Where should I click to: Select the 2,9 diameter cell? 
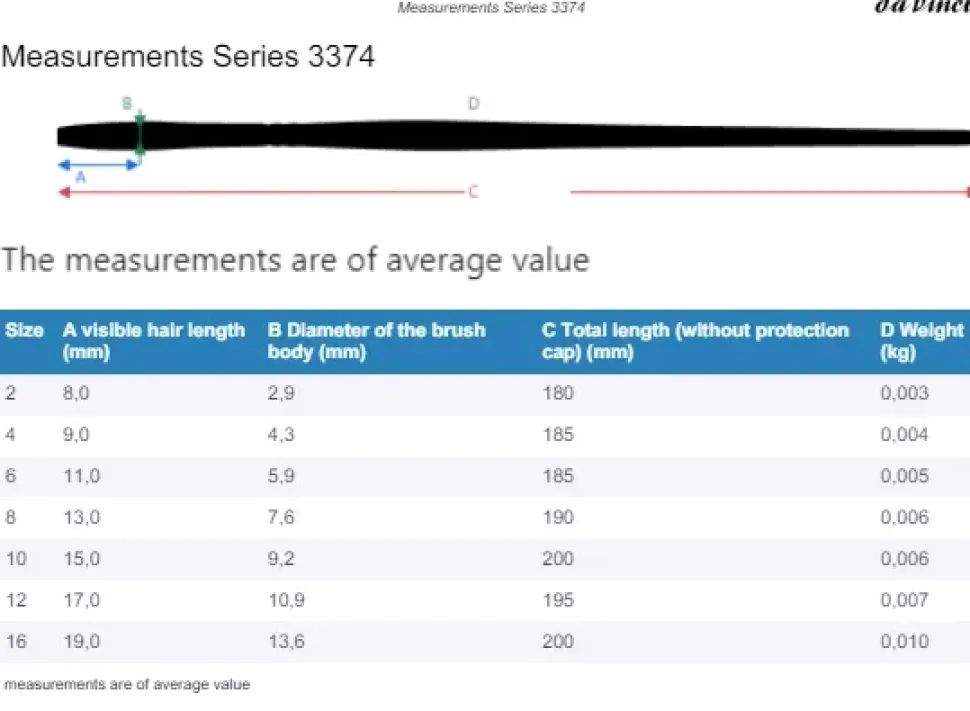pos(281,393)
